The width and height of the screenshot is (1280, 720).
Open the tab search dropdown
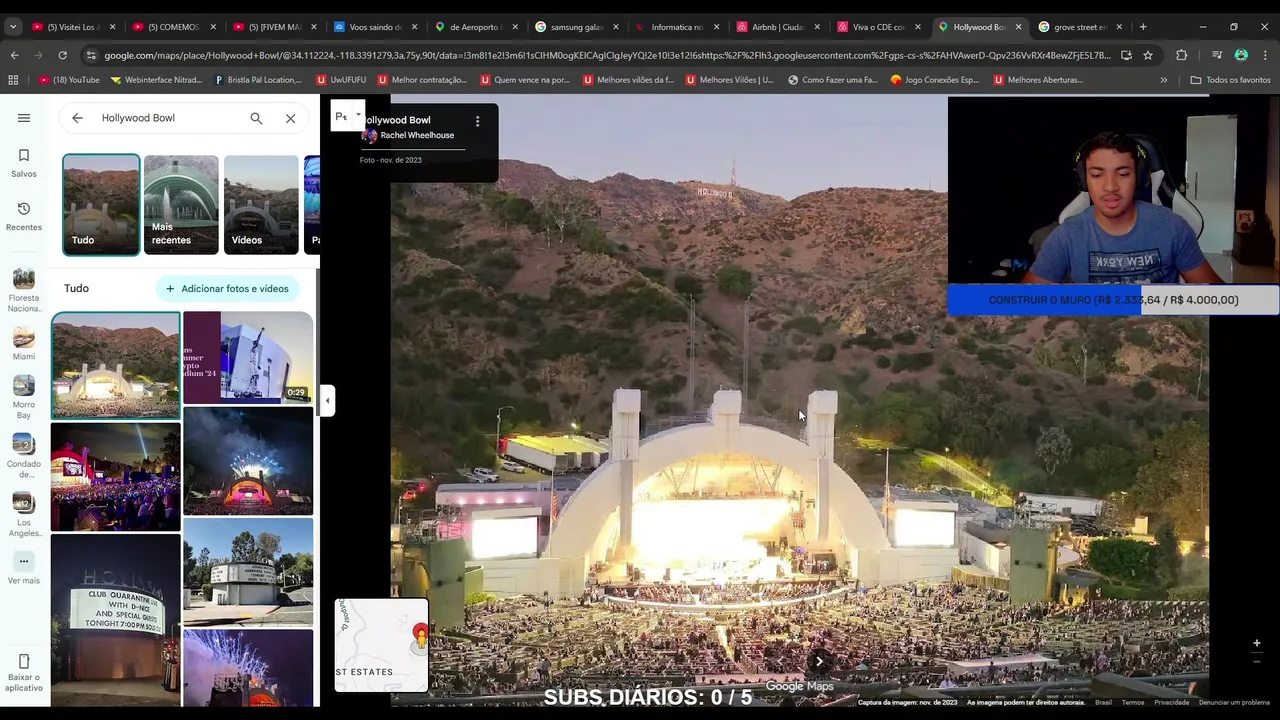click(13, 27)
